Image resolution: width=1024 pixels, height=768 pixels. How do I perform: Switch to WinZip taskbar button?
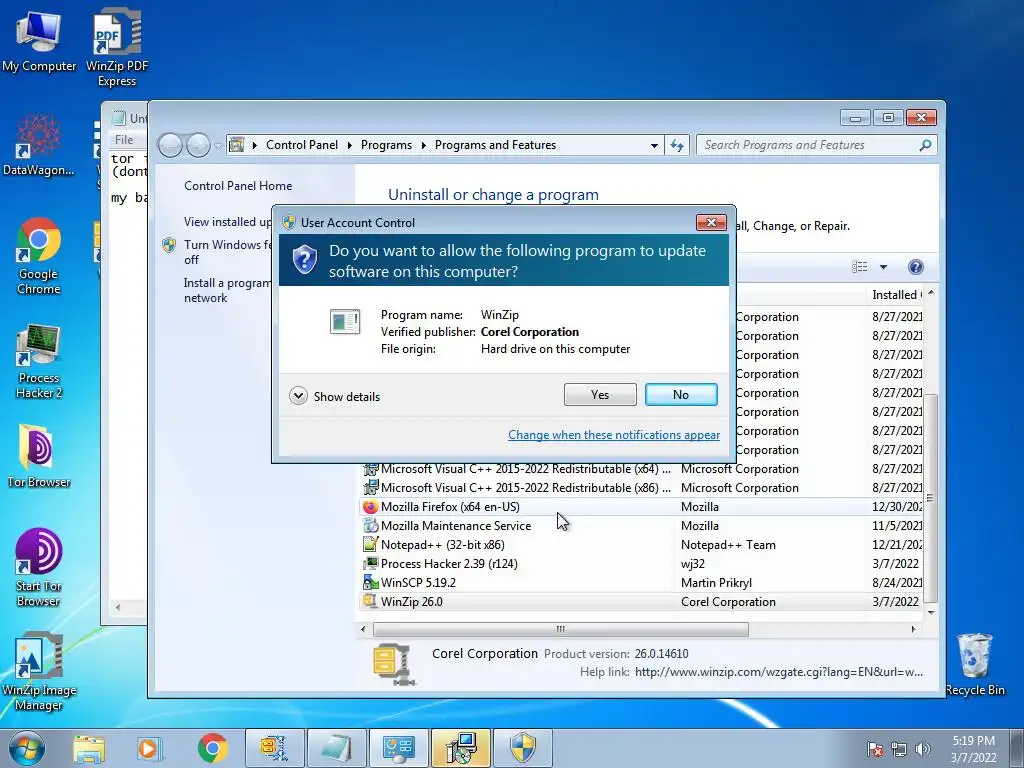coord(275,748)
